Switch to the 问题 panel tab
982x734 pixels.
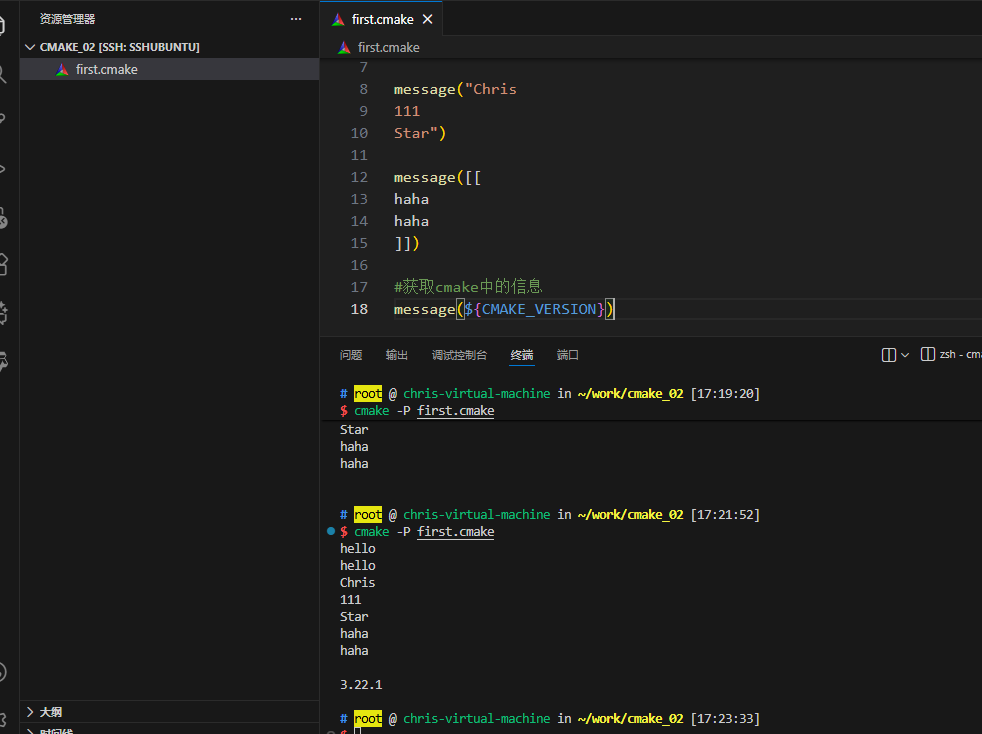click(x=351, y=355)
